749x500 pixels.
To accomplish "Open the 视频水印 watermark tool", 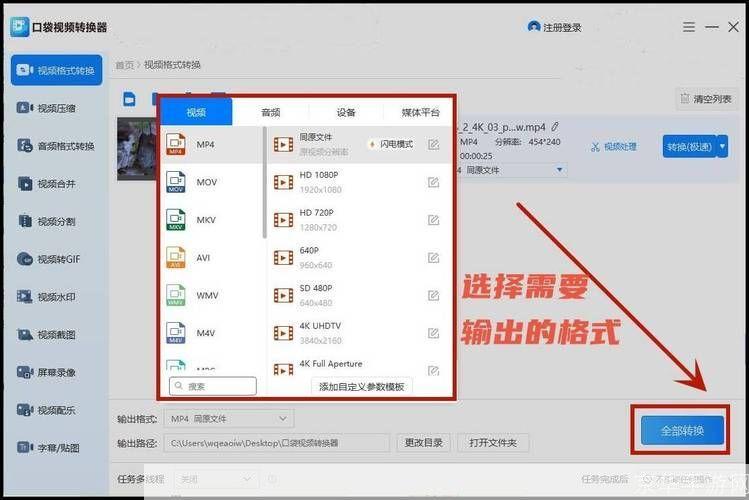I will pos(55,297).
